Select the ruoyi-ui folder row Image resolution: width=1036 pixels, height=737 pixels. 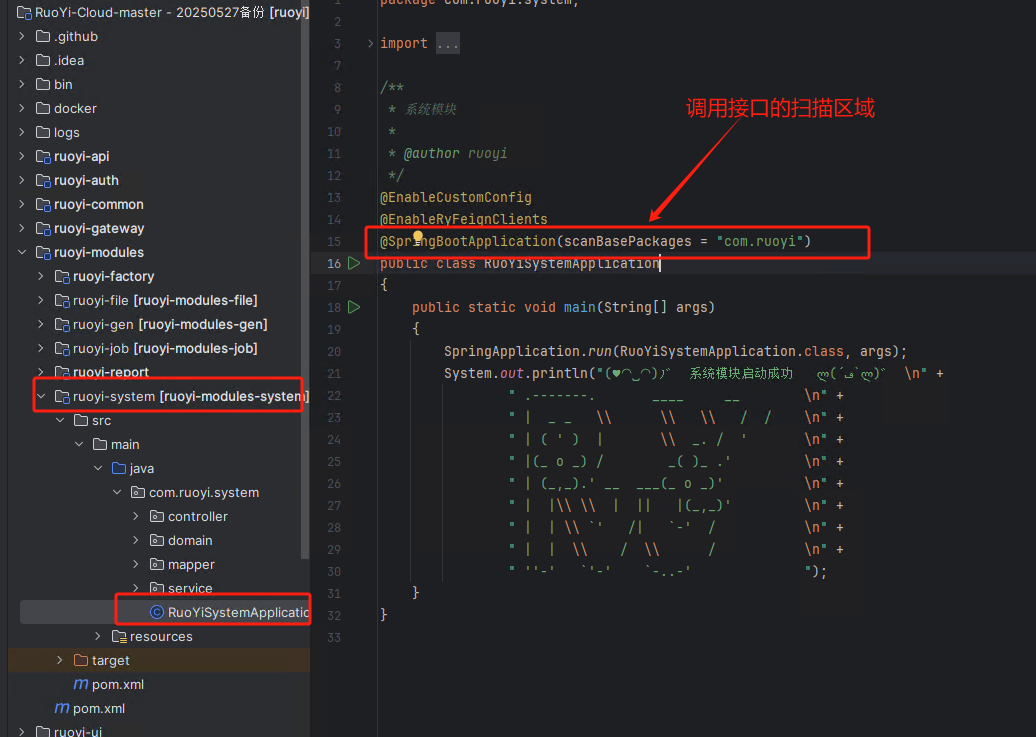pyautogui.click(x=159, y=731)
